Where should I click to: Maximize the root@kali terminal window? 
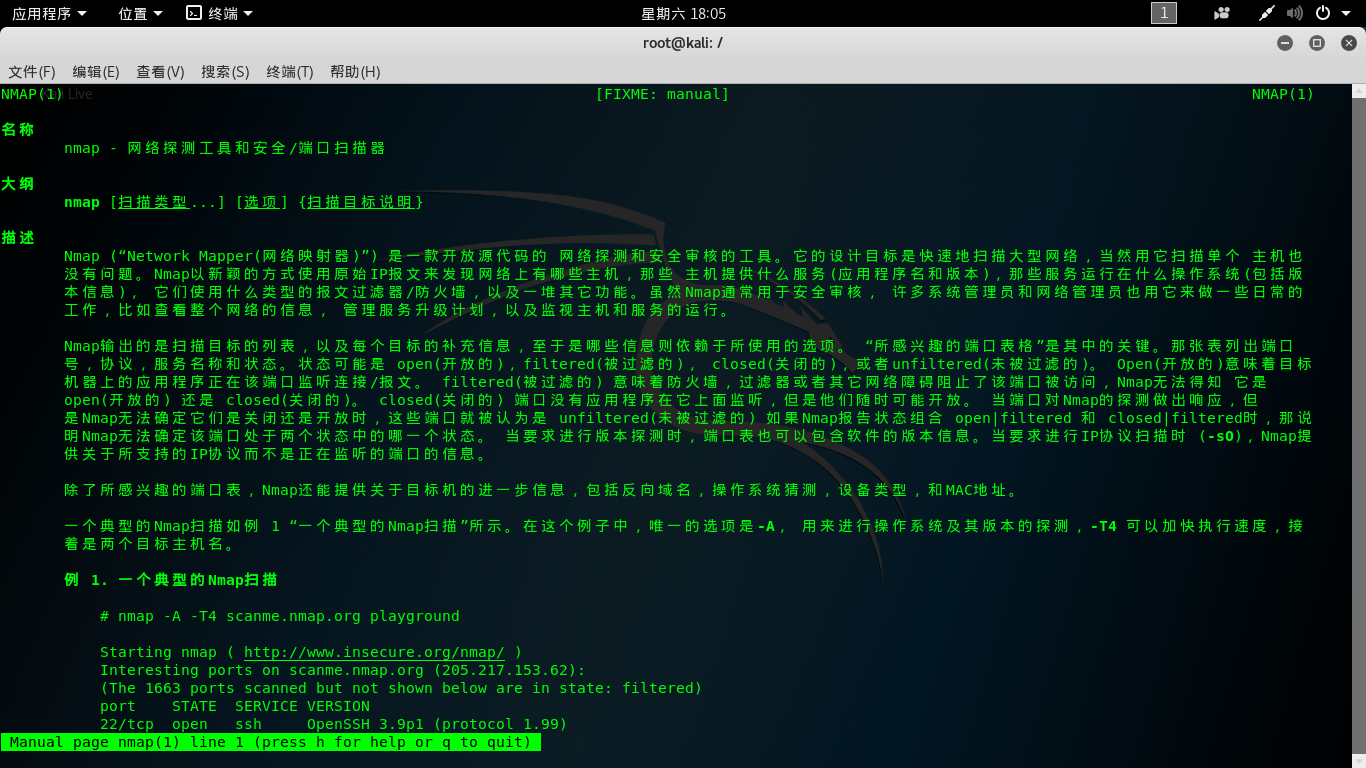point(1317,43)
